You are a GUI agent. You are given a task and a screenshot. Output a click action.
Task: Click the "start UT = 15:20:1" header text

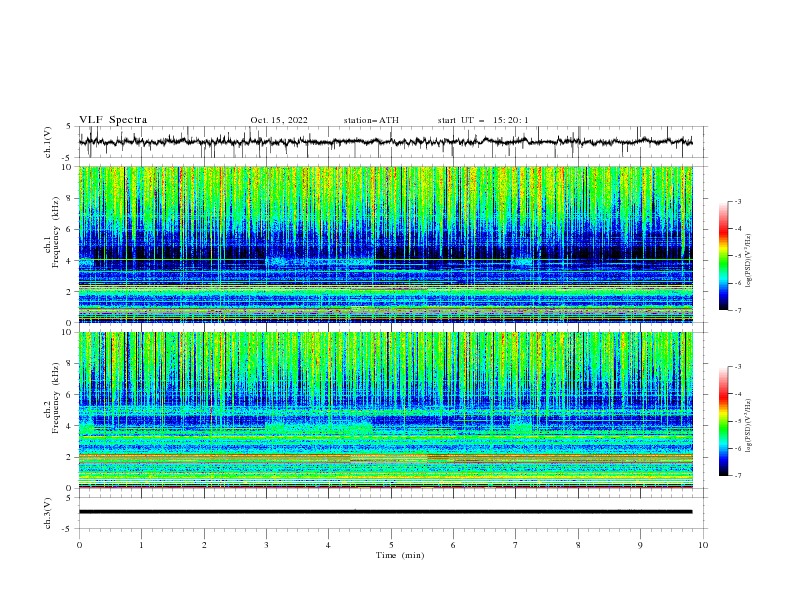483,120
